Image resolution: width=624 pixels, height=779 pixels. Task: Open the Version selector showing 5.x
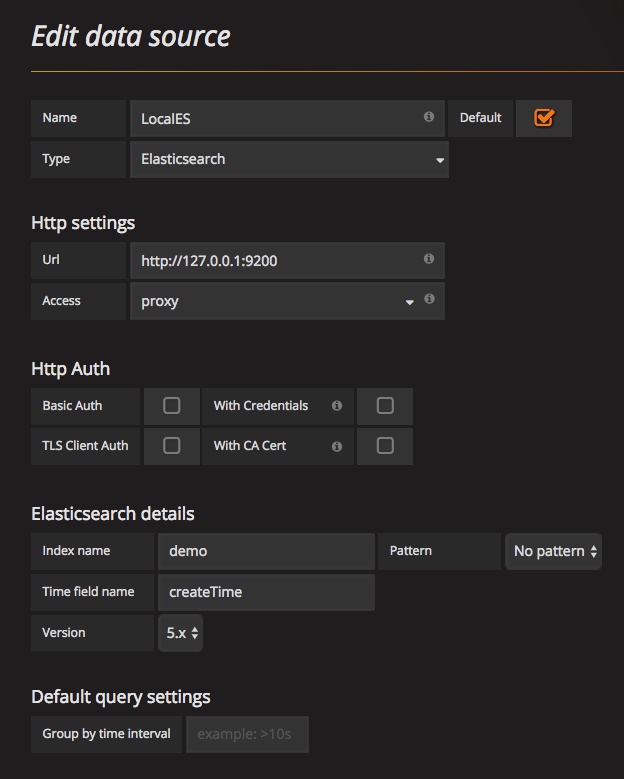pos(181,633)
